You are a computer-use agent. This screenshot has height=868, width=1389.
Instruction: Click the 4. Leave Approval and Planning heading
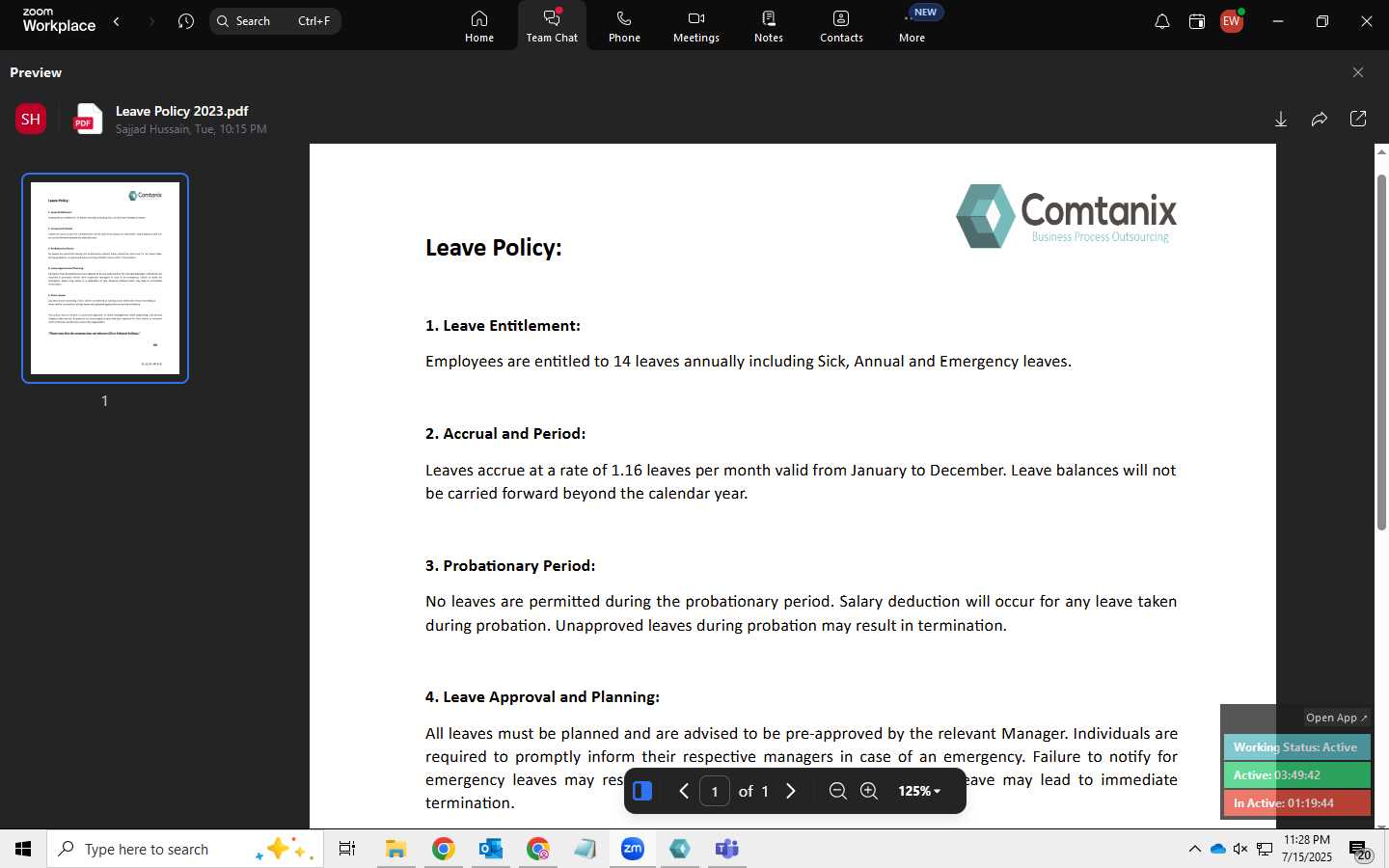[542, 697]
